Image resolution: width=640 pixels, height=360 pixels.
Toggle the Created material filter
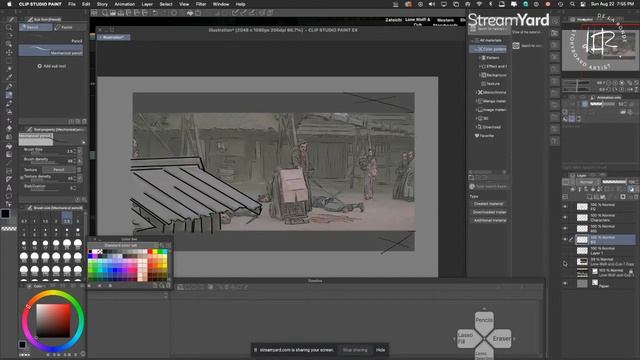(x=489, y=204)
